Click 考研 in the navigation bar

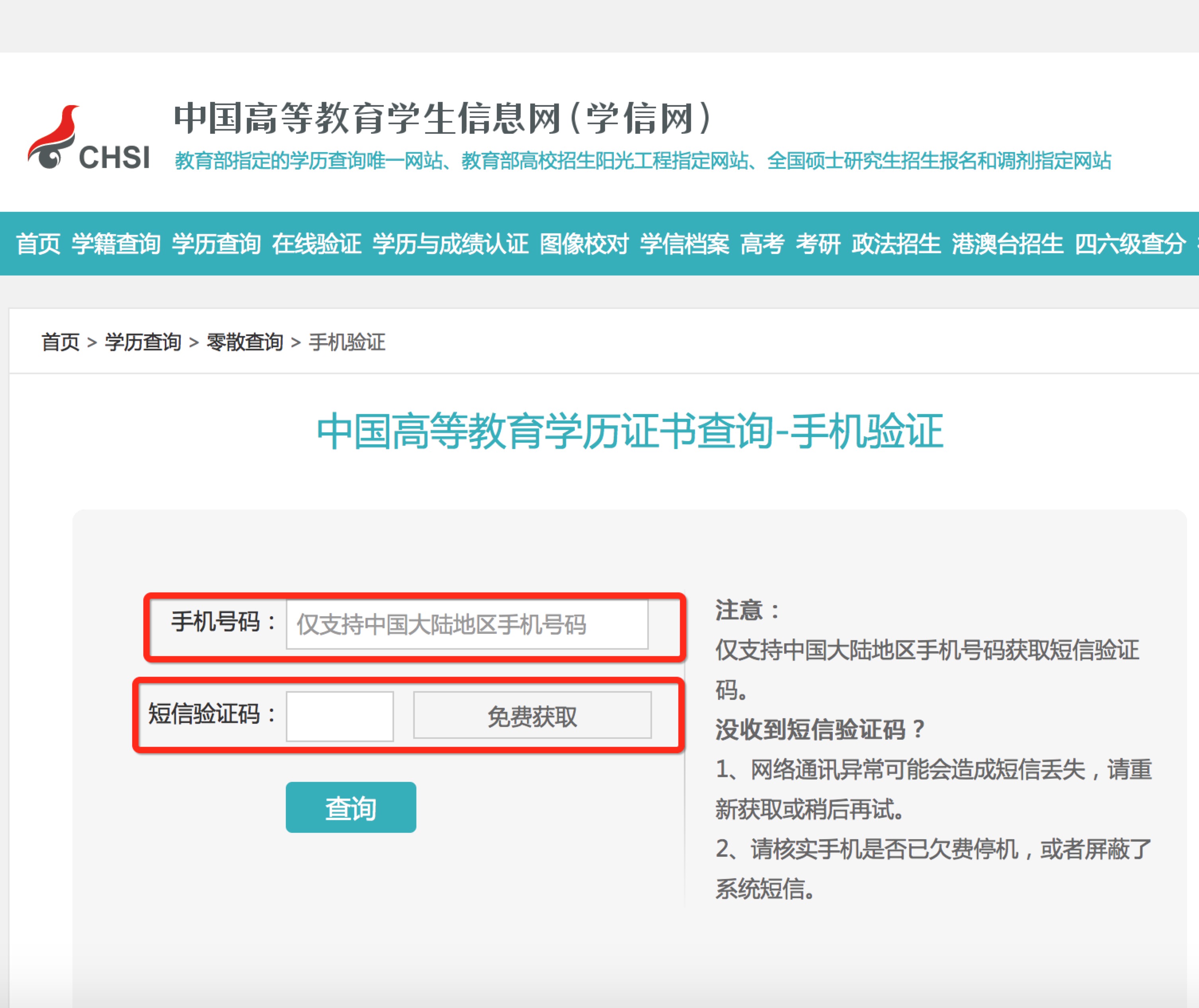coord(818,244)
